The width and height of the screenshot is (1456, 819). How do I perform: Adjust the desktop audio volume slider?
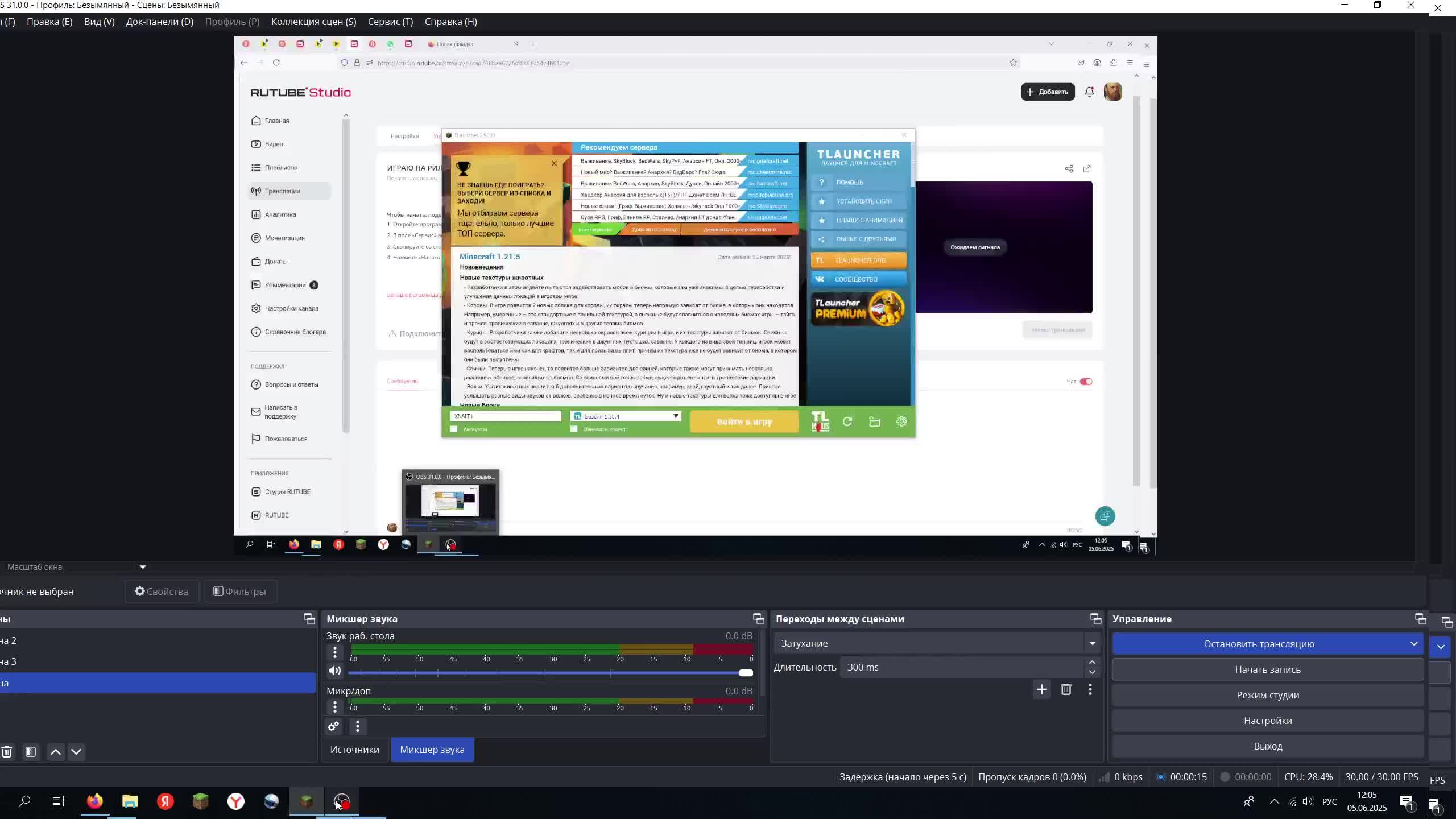pos(746,673)
